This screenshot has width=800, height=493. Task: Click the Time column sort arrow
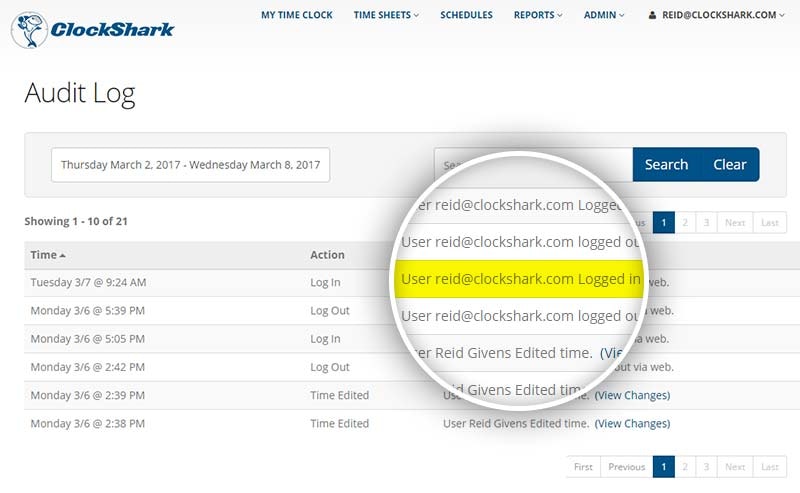62,255
